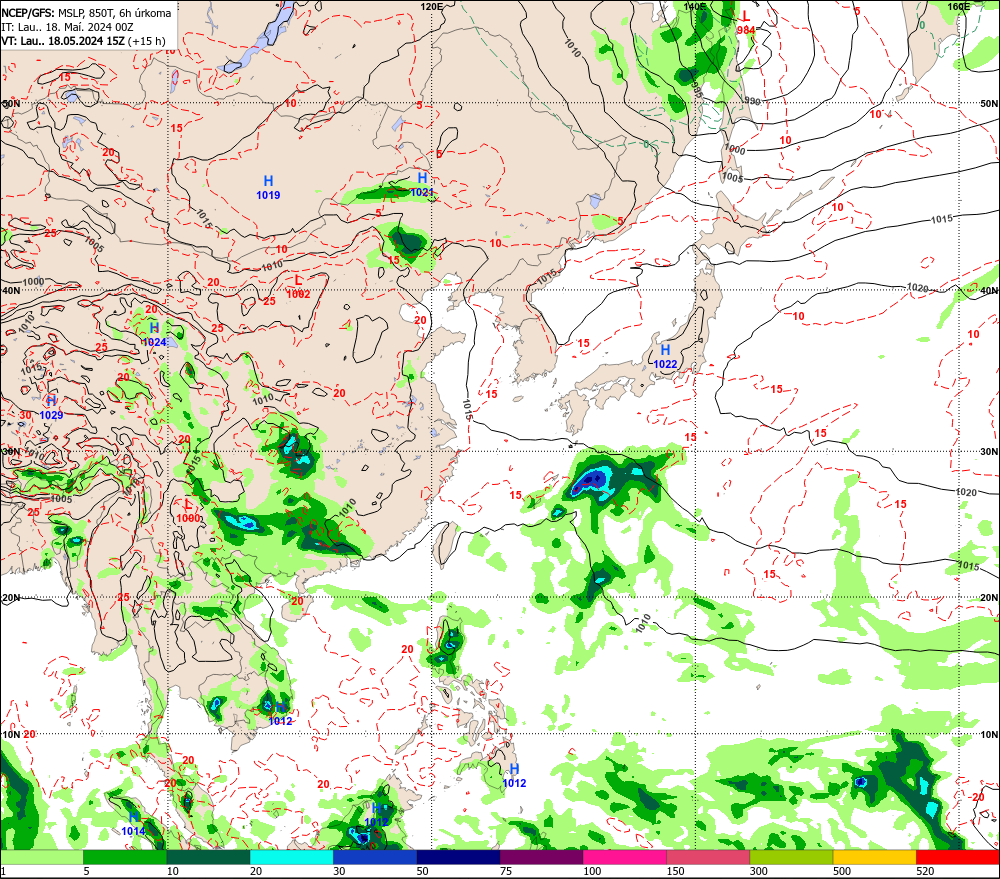The height and width of the screenshot is (879, 1000).
Task: Choose the purple 75–100 mm legend swatch
Action: [541, 857]
